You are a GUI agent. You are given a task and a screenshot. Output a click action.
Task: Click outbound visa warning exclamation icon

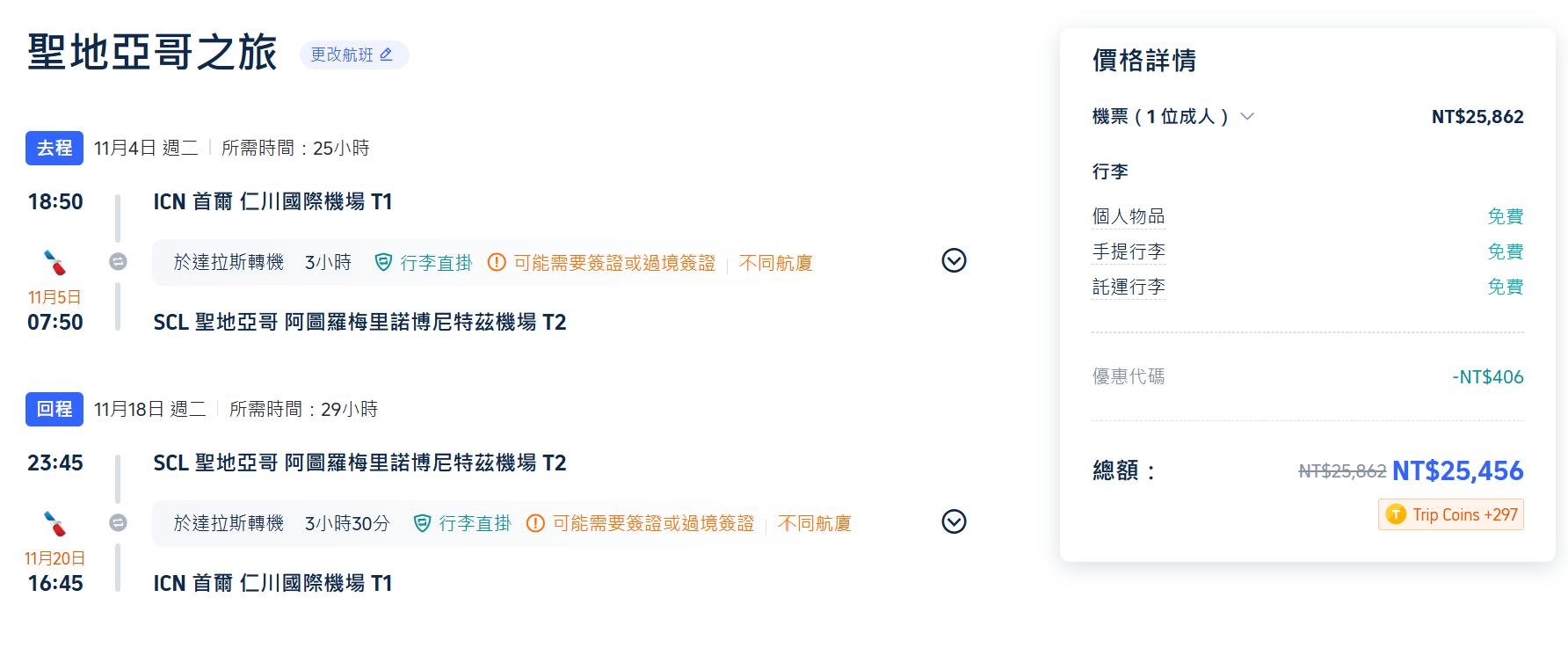(497, 262)
